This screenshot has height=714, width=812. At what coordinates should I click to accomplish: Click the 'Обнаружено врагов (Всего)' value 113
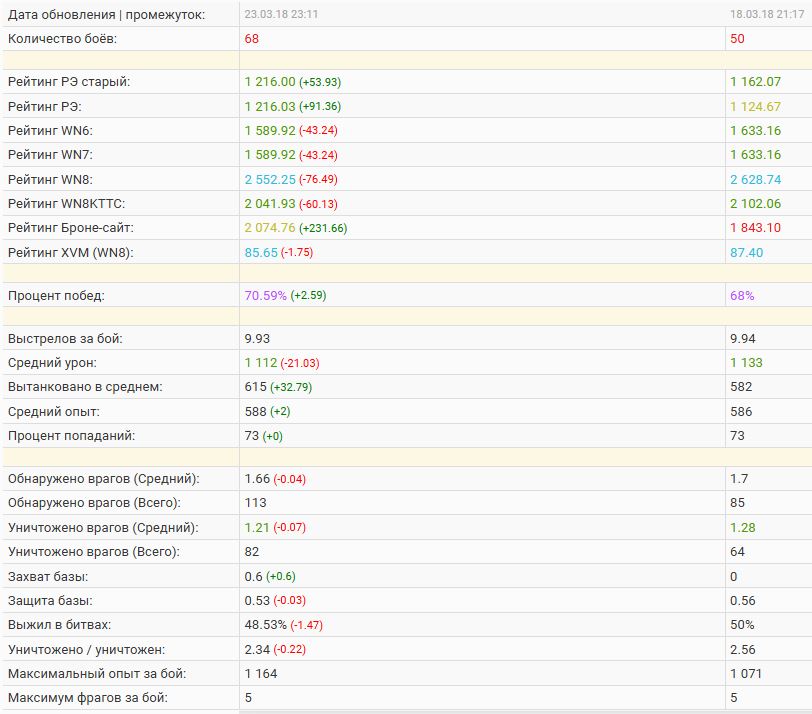(255, 503)
